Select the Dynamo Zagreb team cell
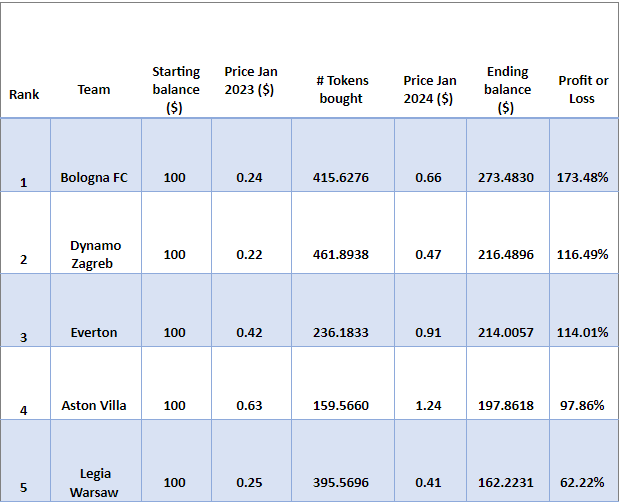This screenshot has width=619, height=502. click(95, 255)
